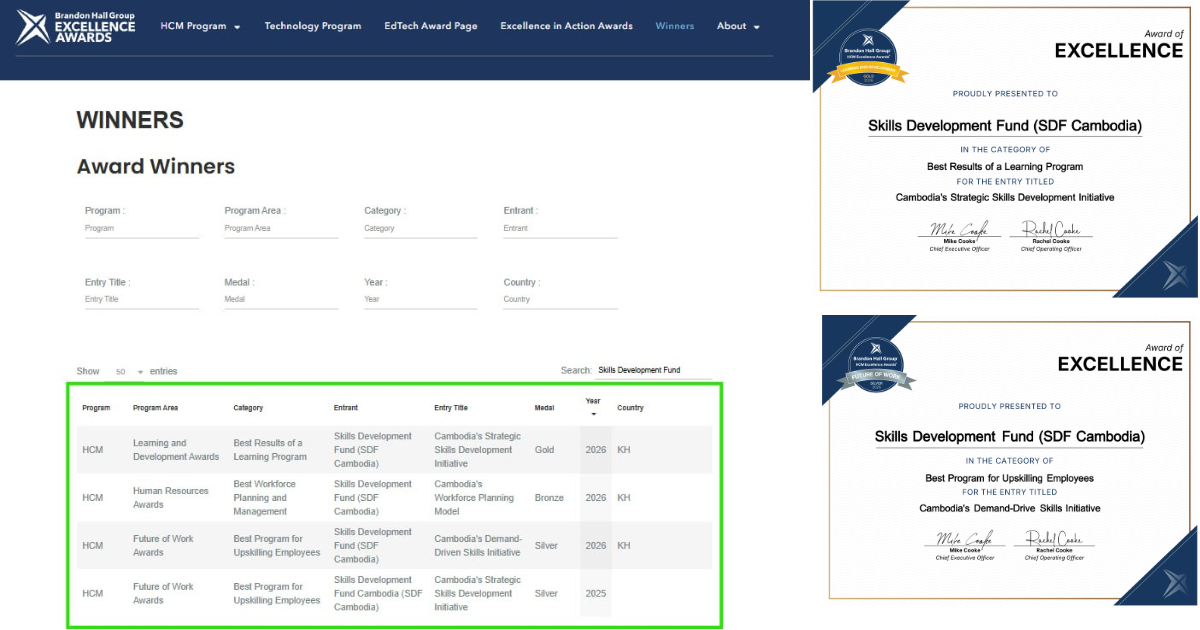This screenshot has height=630, width=1200.
Task: Sort table by Program Area column
Action: click(155, 408)
